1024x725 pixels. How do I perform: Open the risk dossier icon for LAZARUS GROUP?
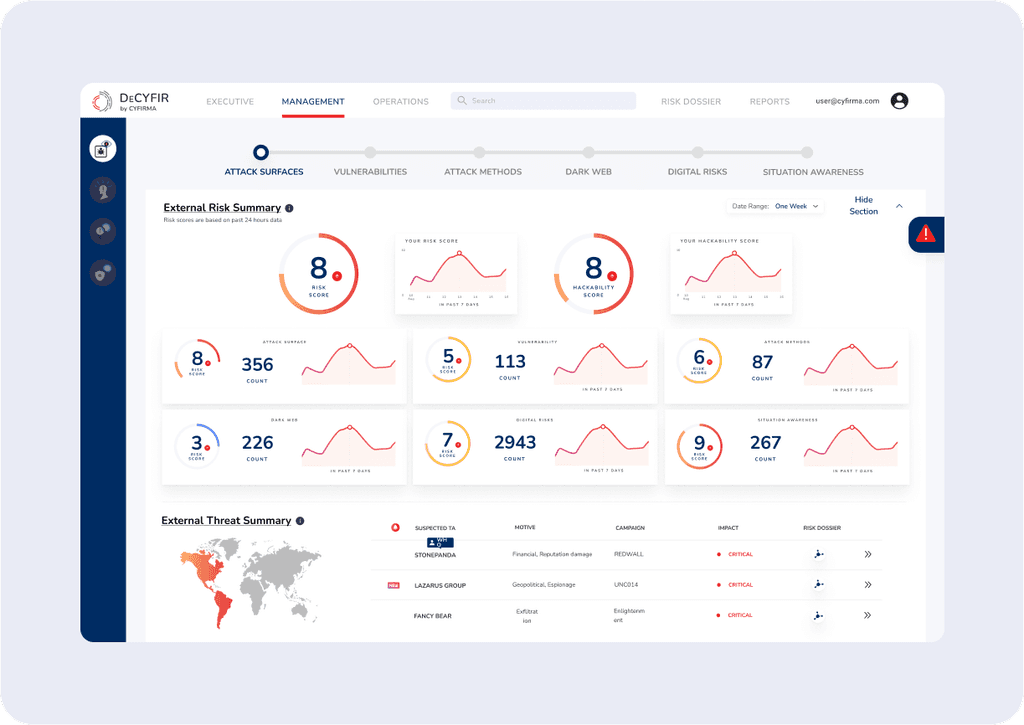pyautogui.click(x=818, y=585)
